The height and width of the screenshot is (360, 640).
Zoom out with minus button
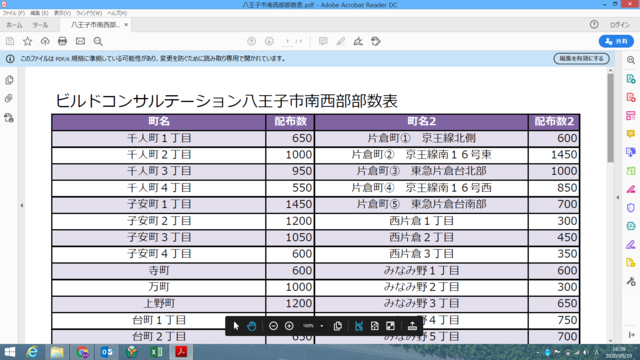[x=273, y=326]
